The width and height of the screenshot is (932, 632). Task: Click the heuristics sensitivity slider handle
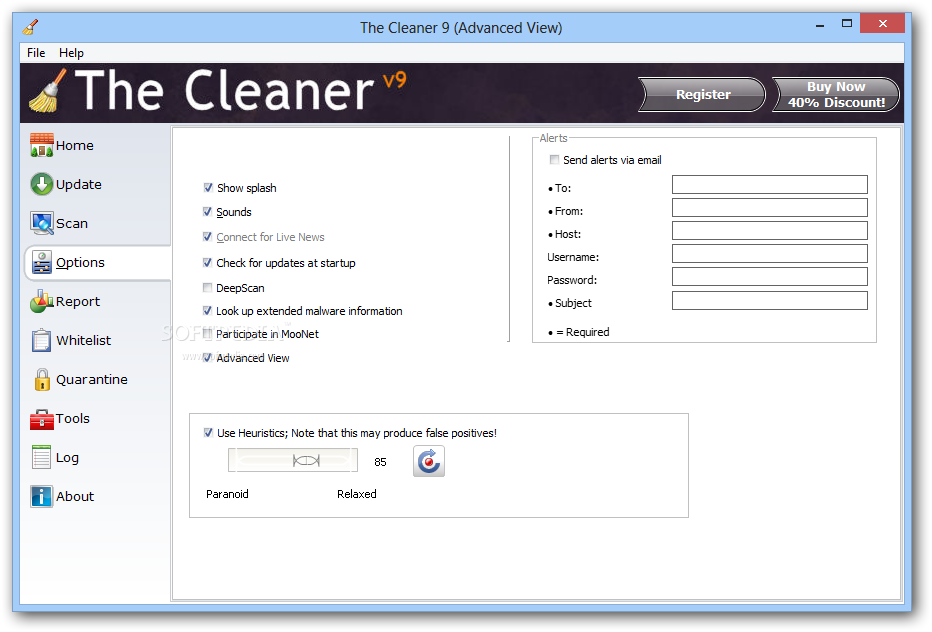click(x=306, y=461)
